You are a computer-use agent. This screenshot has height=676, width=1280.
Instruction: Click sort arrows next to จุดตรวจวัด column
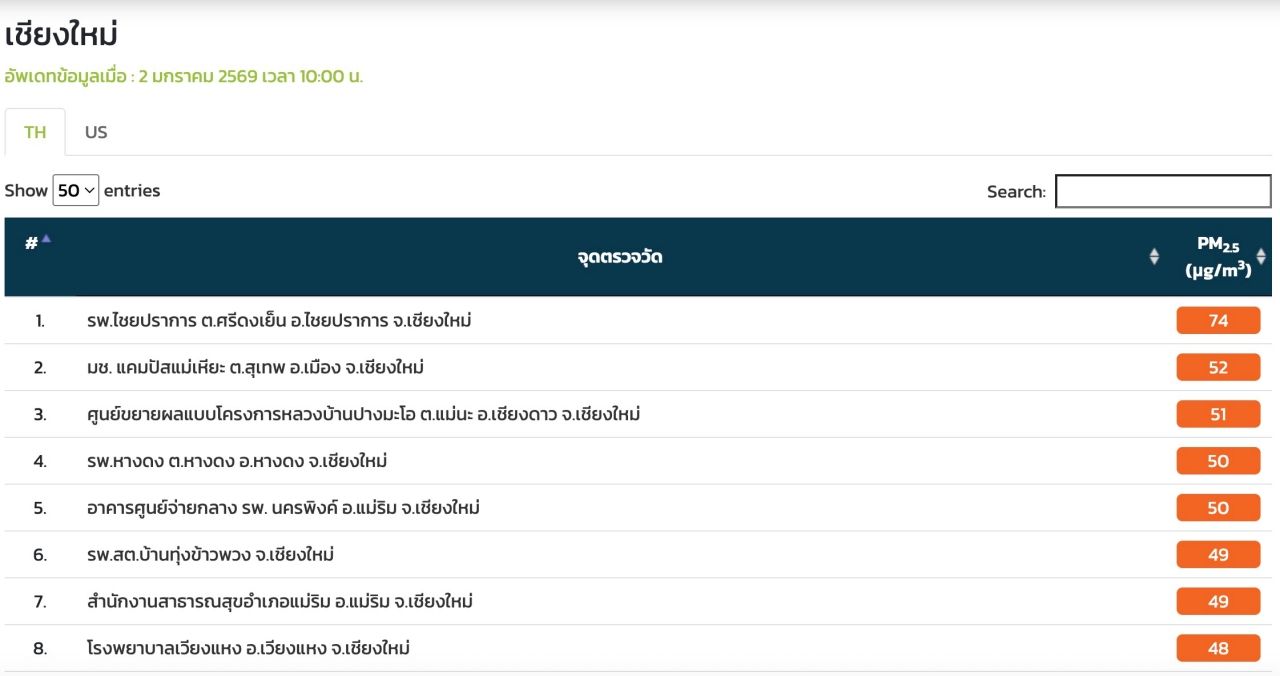1154,257
